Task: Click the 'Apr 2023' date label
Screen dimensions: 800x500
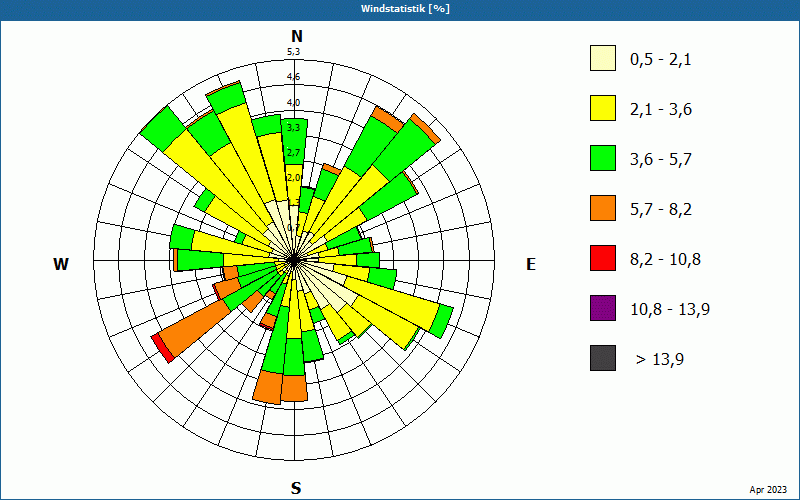Action: 768,490
